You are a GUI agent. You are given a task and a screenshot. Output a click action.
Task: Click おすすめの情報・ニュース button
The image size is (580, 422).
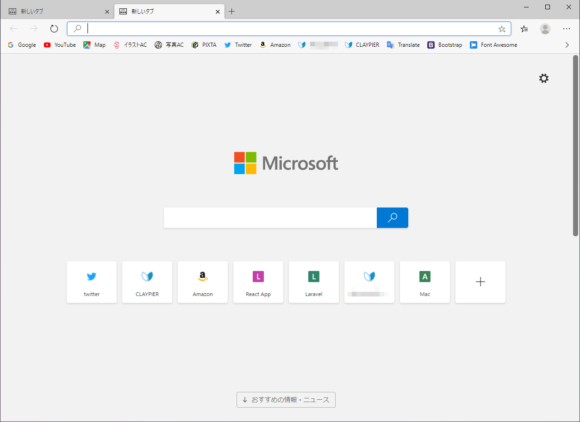tap(286, 400)
